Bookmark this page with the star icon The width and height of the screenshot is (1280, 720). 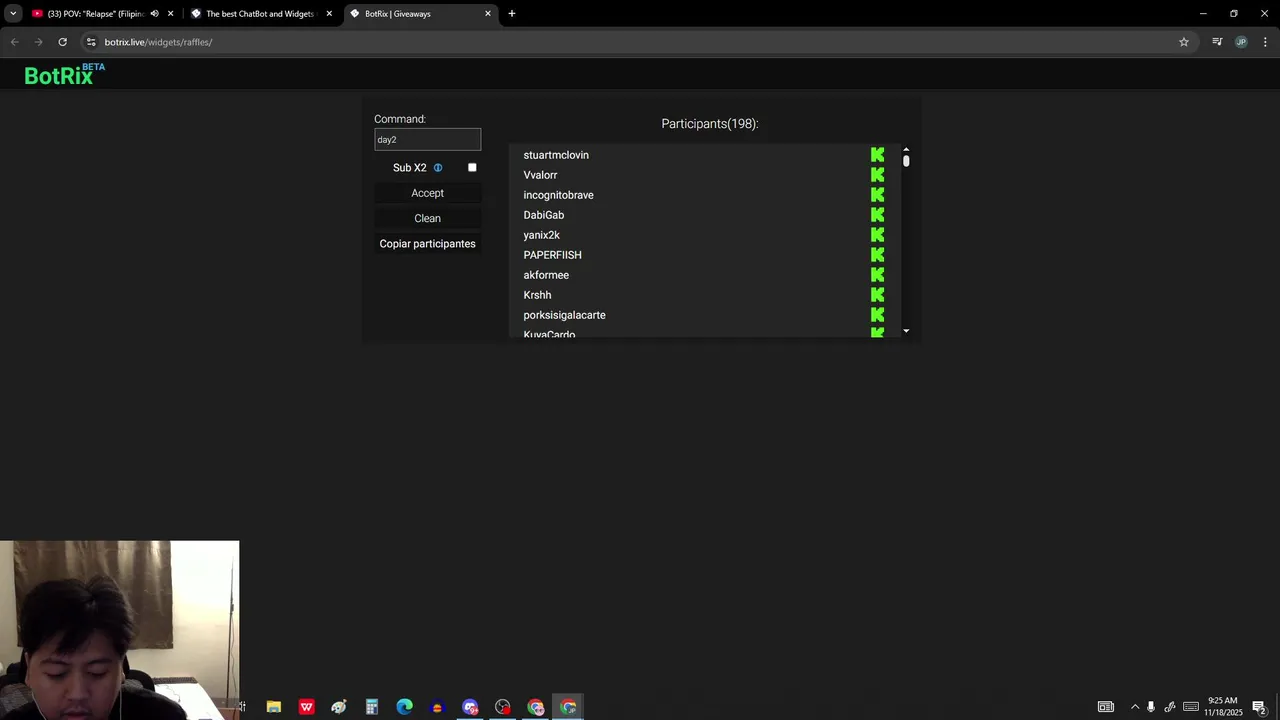click(1184, 42)
